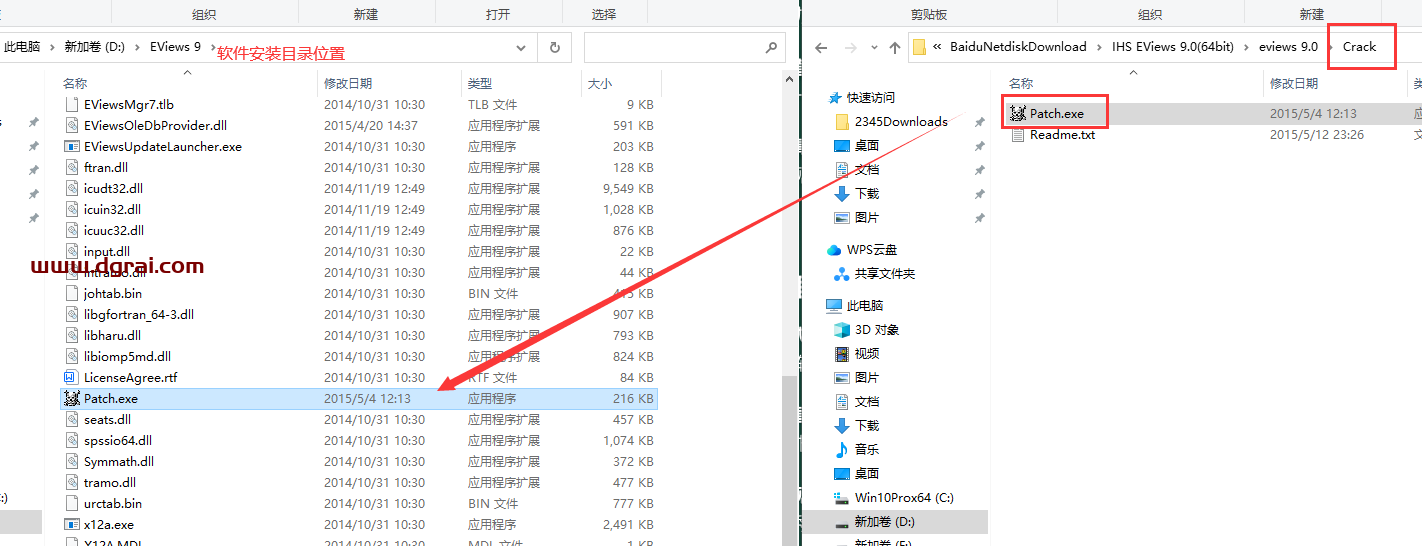The width and height of the screenshot is (1422, 546).
Task: Expand the address bar history dropdown
Action: [x=521, y=47]
